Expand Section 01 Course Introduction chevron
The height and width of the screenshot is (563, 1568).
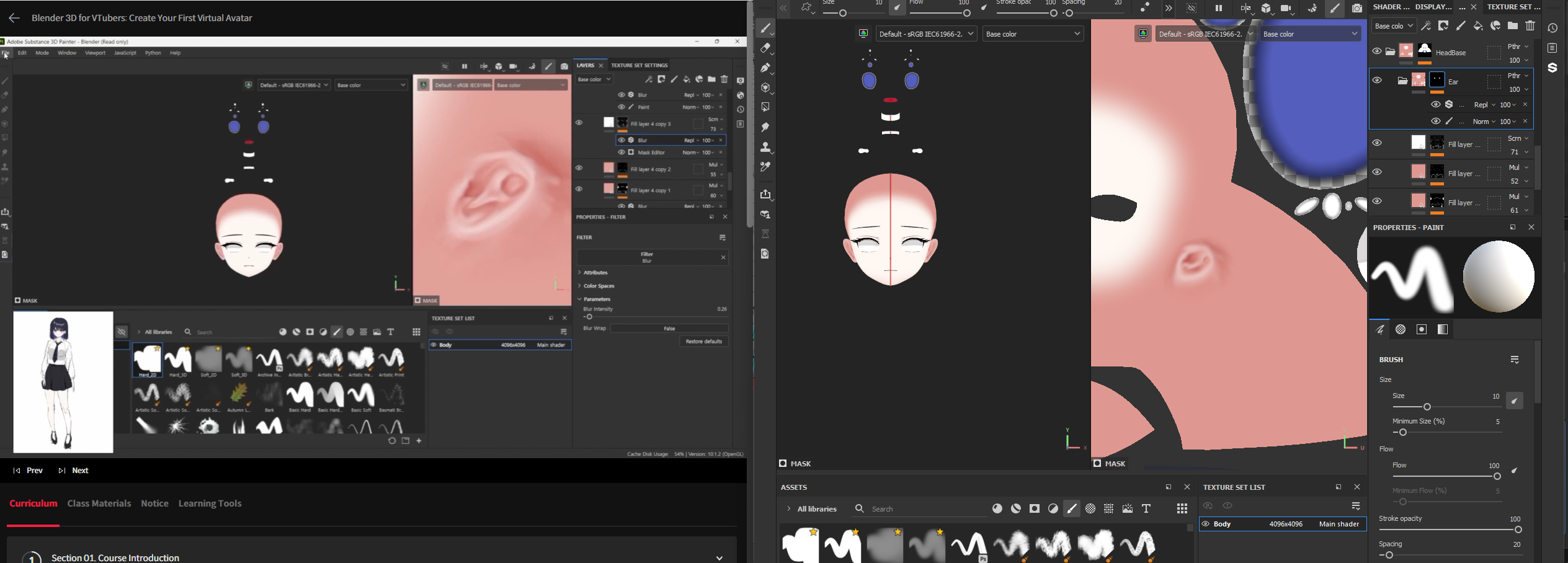point(719,558)
